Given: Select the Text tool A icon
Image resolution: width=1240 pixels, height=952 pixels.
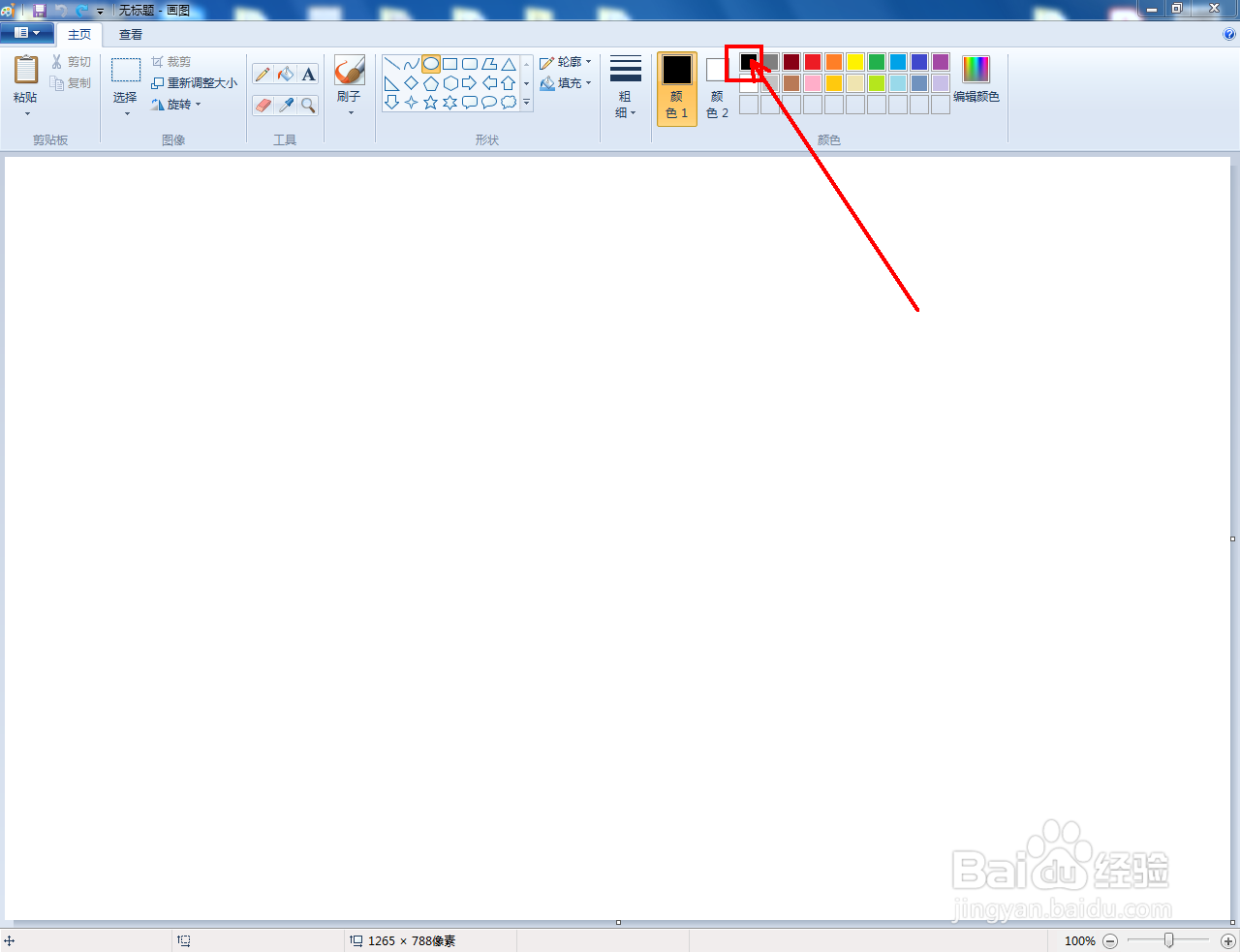Looking at the screenshot, I should pos(308,74).
